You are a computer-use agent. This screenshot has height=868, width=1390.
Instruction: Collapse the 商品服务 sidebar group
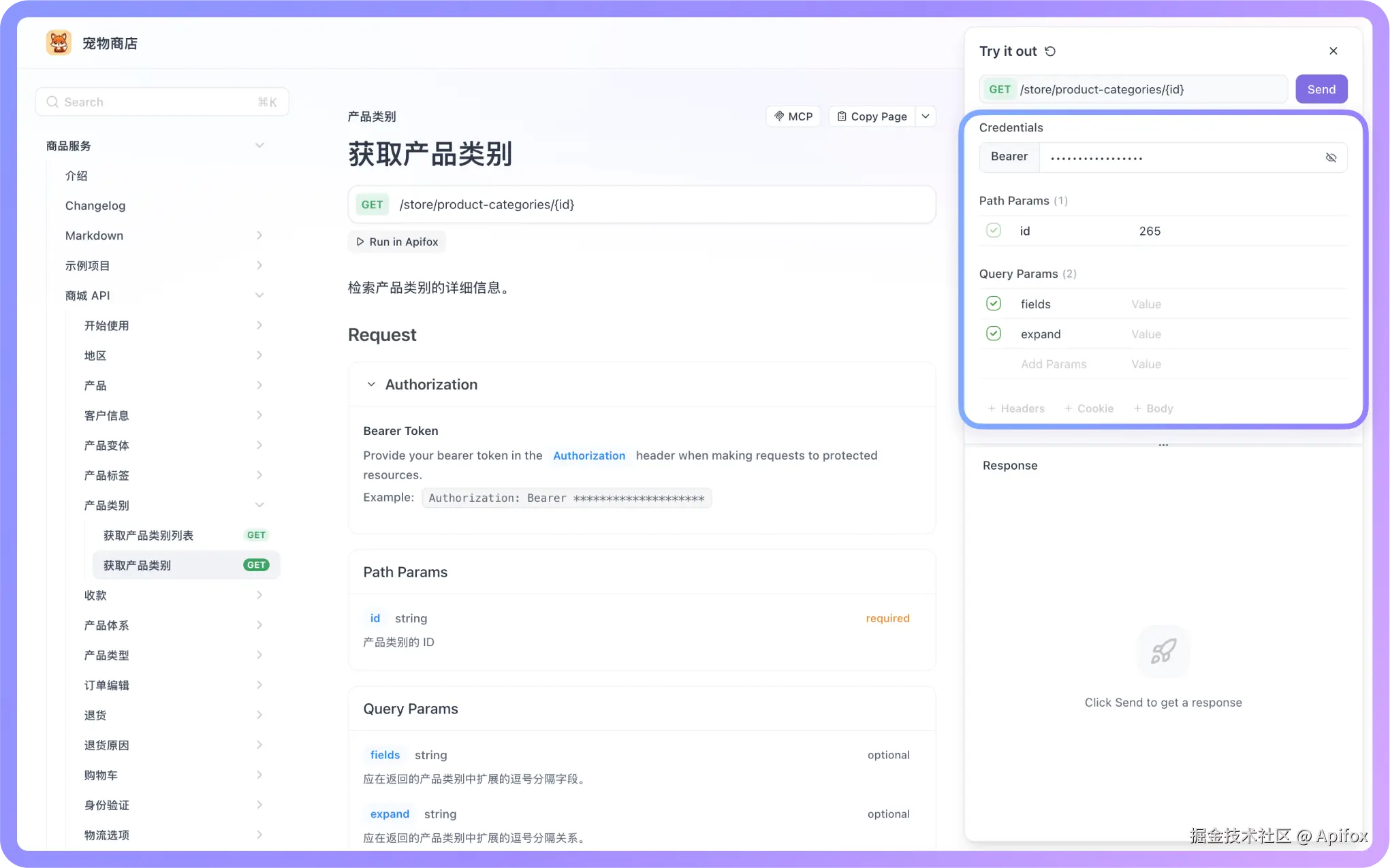pyautogui.click(x=259, y=146)
